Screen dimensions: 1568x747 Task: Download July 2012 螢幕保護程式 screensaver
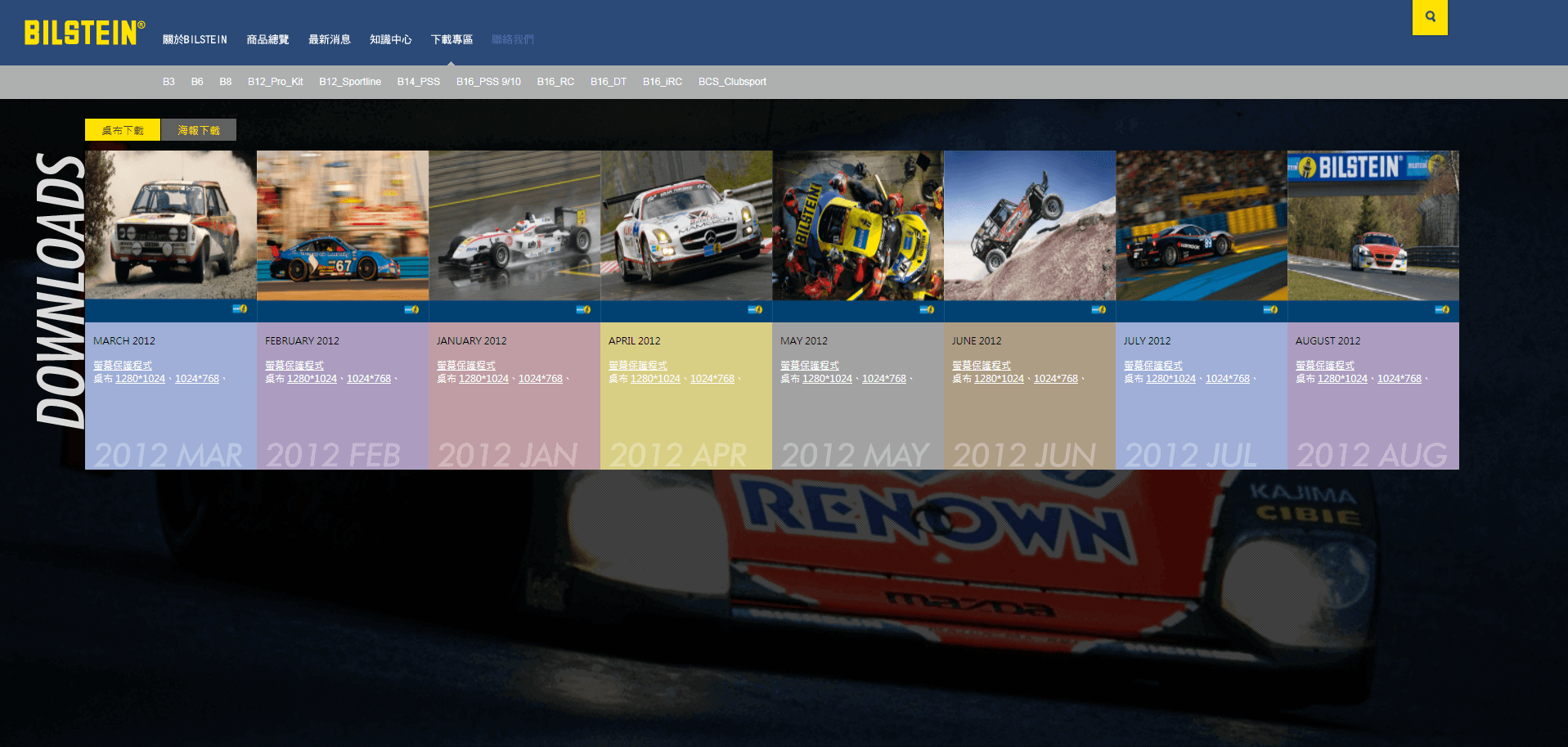tap(1153, 366)
